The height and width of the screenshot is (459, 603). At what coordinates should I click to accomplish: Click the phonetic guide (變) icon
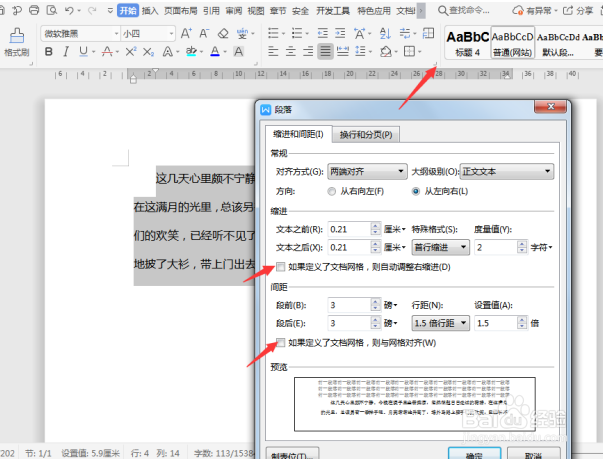point(242,33)
